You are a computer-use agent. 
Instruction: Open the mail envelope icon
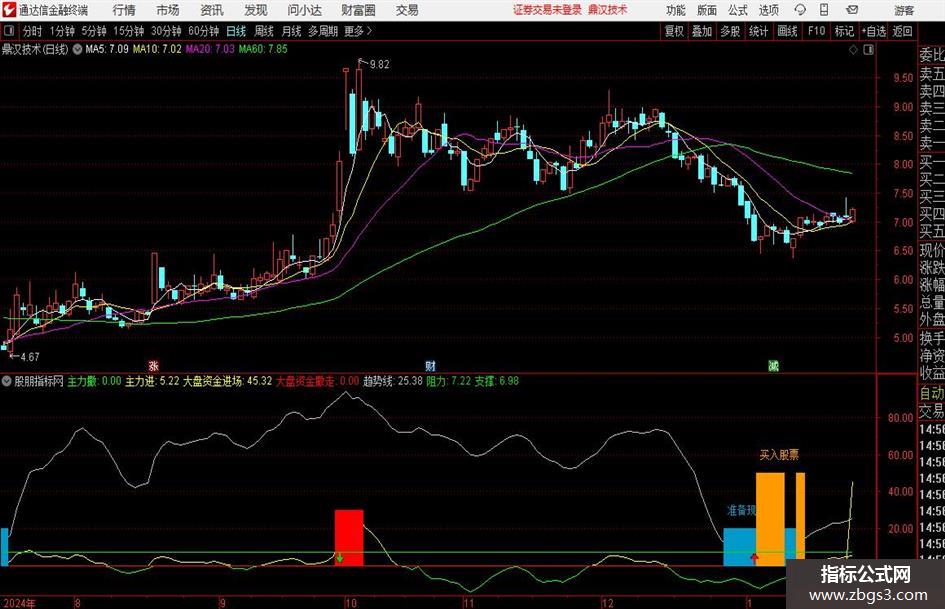[852, 10]
